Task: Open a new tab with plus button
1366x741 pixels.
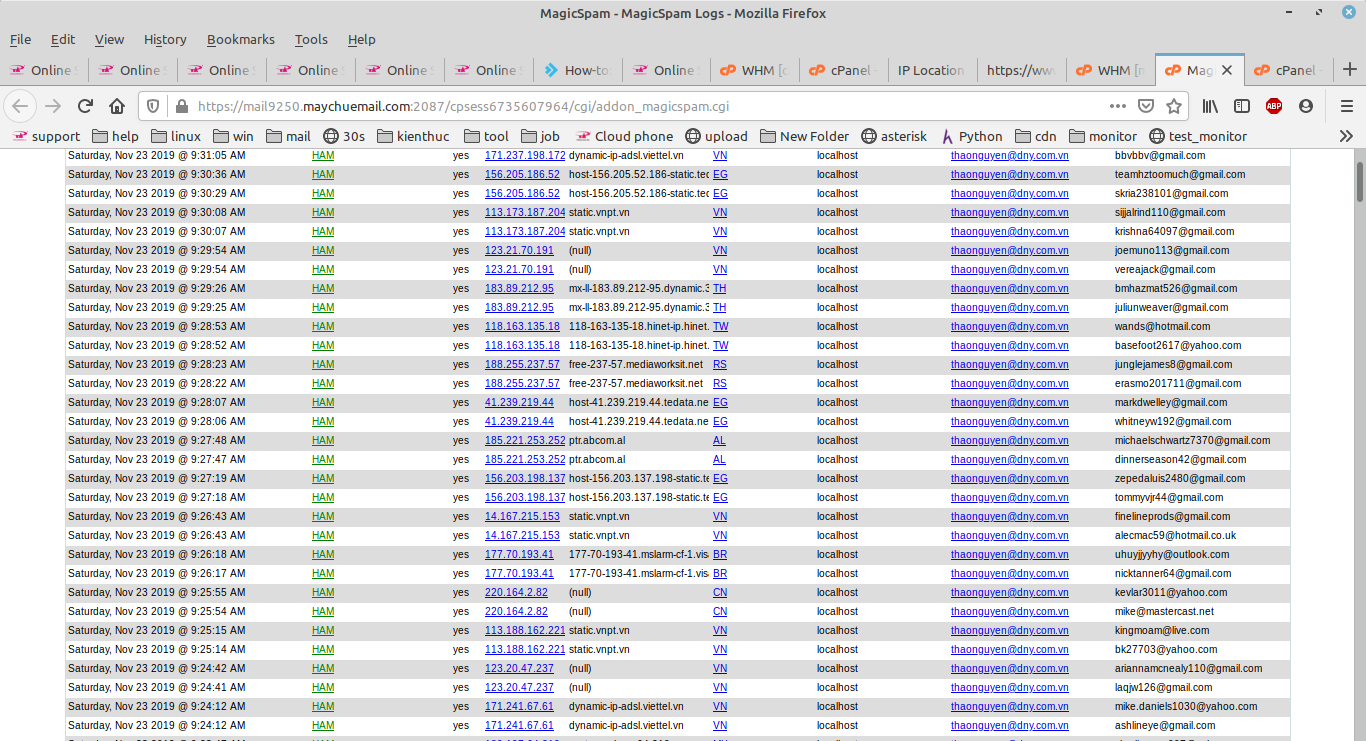Action: pos(1350,70)
